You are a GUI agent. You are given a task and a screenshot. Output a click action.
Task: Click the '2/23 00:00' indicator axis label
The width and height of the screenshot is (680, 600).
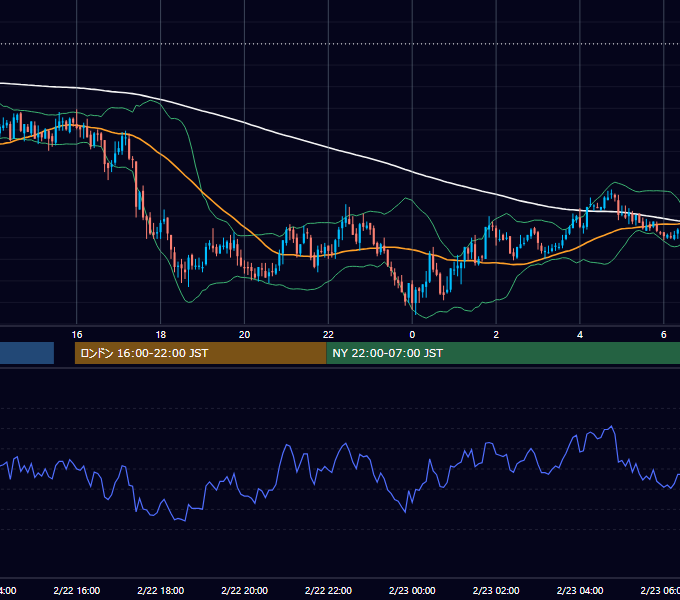(412, 590)
